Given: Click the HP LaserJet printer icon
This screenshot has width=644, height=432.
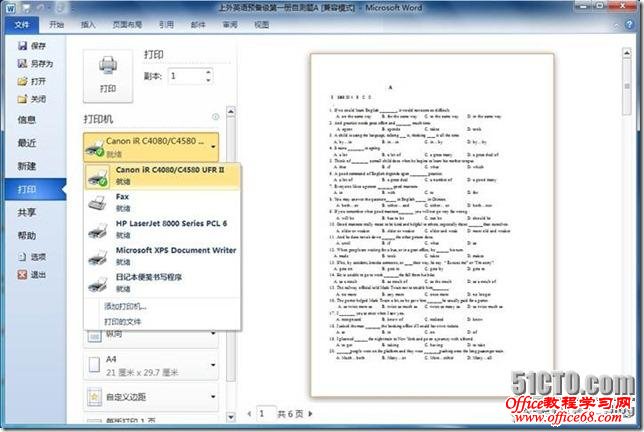Looking at the screenshot, I should pyautogui.click(x=97, y=230).
